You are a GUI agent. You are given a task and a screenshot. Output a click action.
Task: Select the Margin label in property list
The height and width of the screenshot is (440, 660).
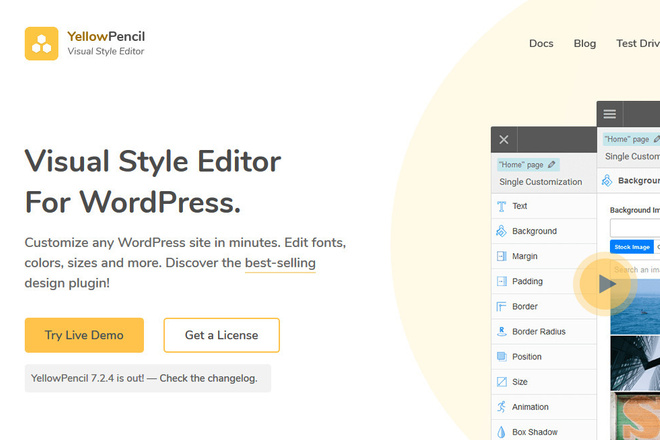coord(524,256)
